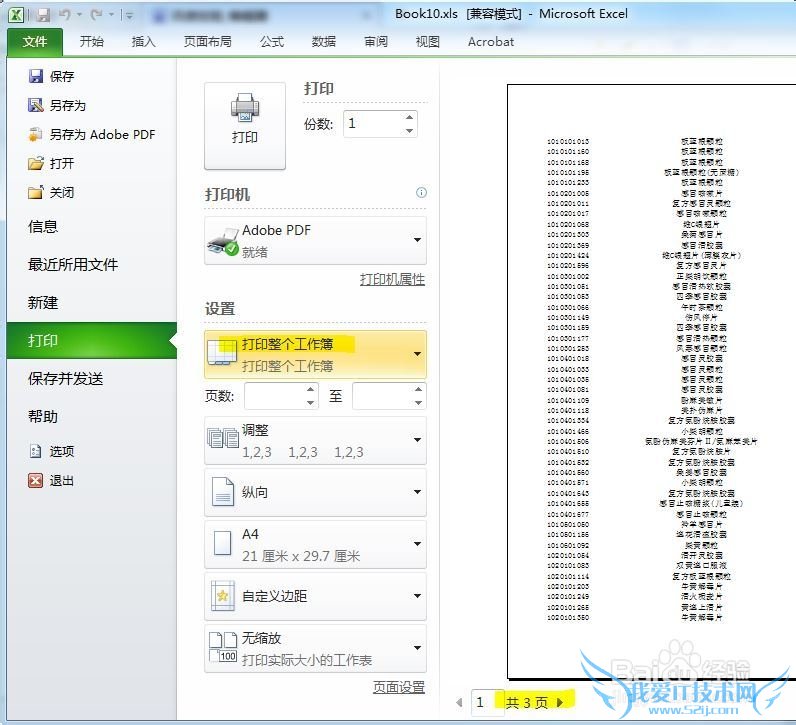Click 退出 to exit Excel

click(x=51, y=480)
